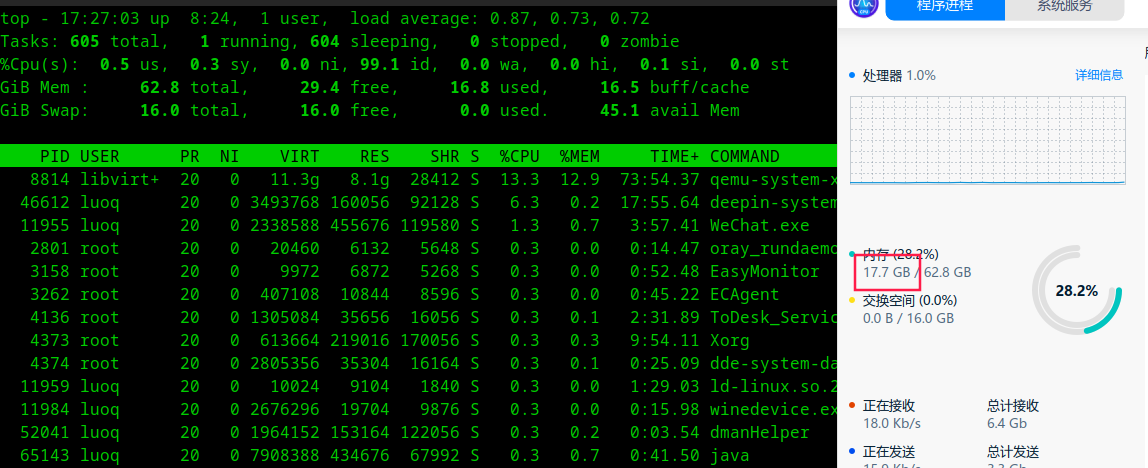The height and width of the screenshot is (468, 1148).
Task: Click the COMMAND column header in top
Action: point(745,156)
